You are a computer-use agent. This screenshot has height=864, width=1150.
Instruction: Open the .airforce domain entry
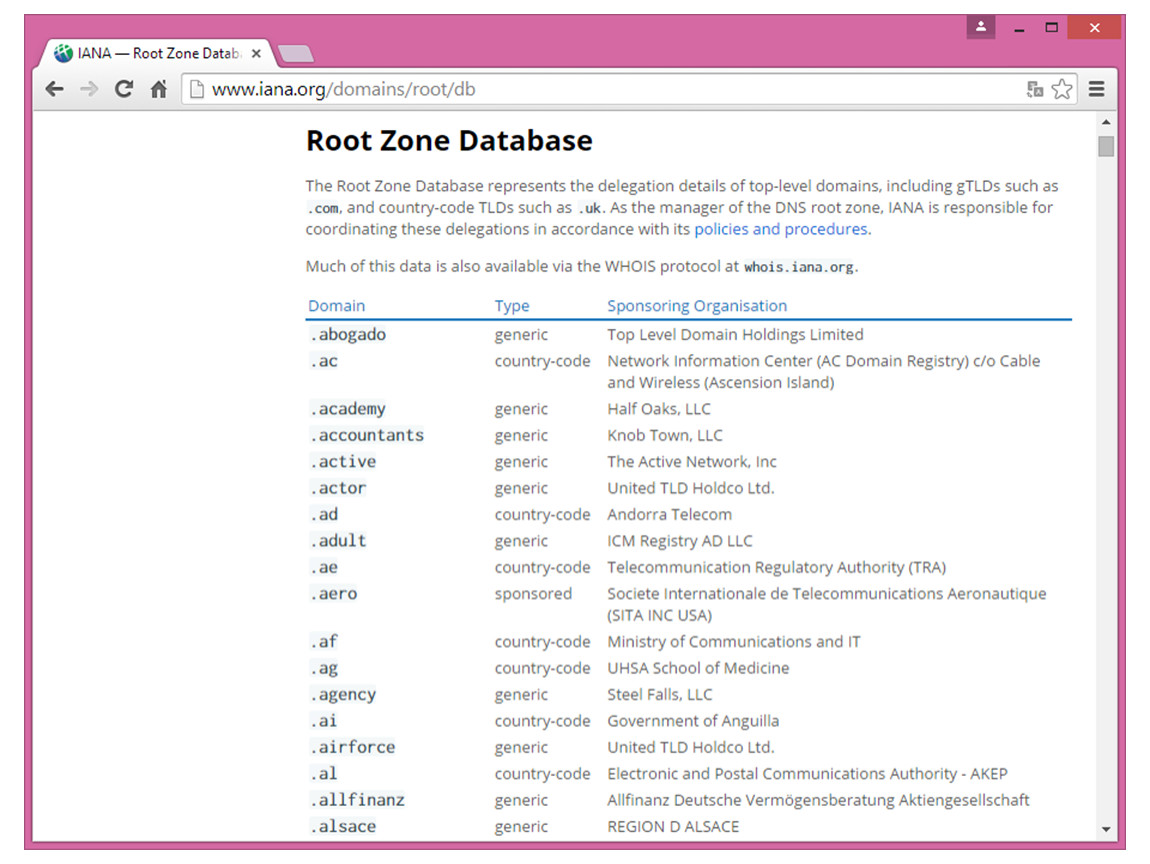coord(352,747)
